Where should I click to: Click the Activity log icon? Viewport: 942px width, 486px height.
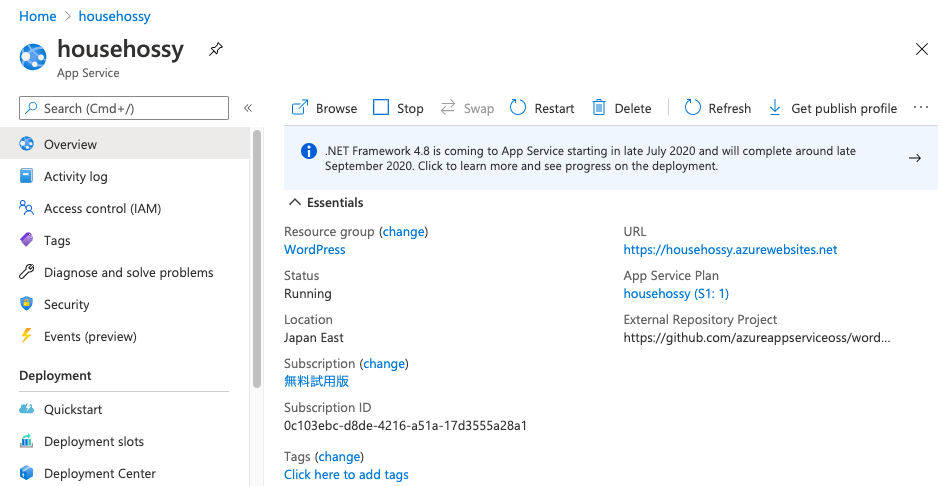point(26,176)
